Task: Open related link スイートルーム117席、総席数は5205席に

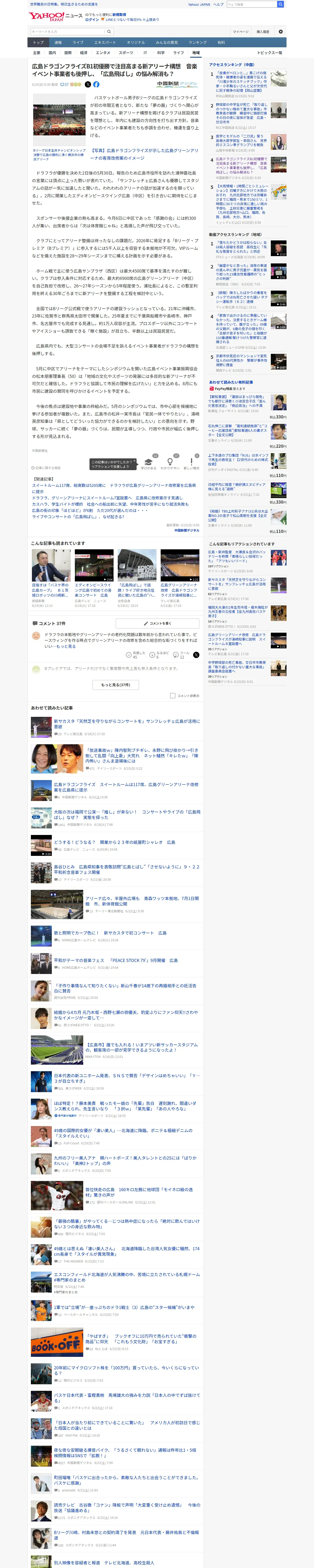Action: pyautogui.click(x=114, y=488)
